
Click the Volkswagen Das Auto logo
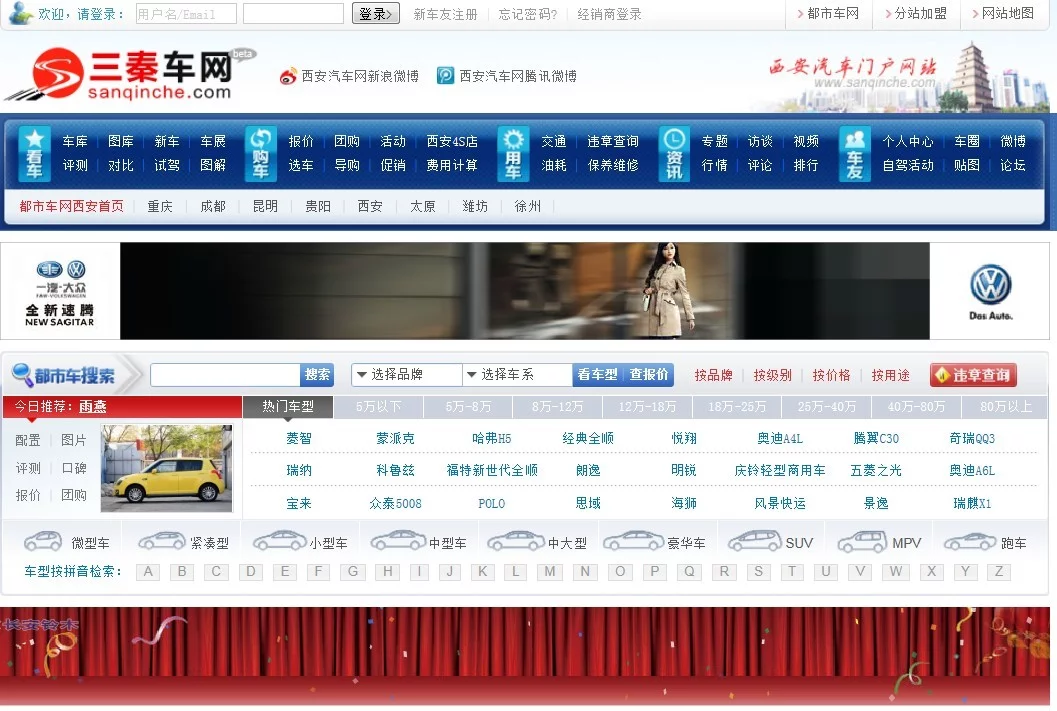pos(990,291)
